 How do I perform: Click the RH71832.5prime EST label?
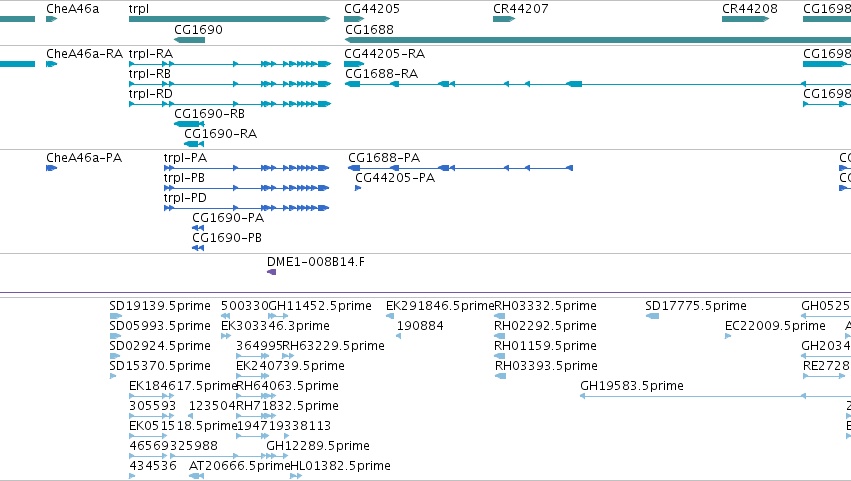[x=288, y=406]
